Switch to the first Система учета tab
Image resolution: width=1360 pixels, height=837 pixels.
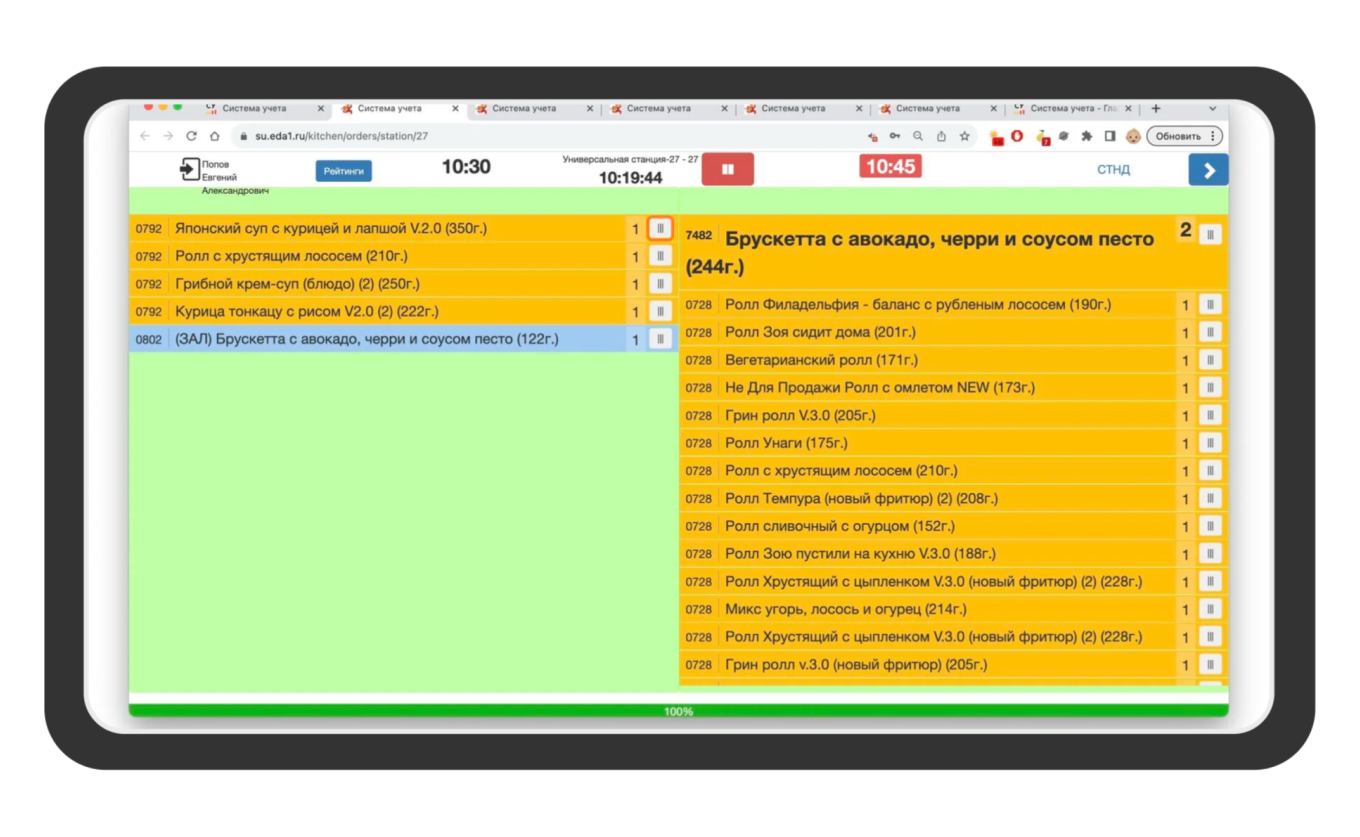coord(254,108)
